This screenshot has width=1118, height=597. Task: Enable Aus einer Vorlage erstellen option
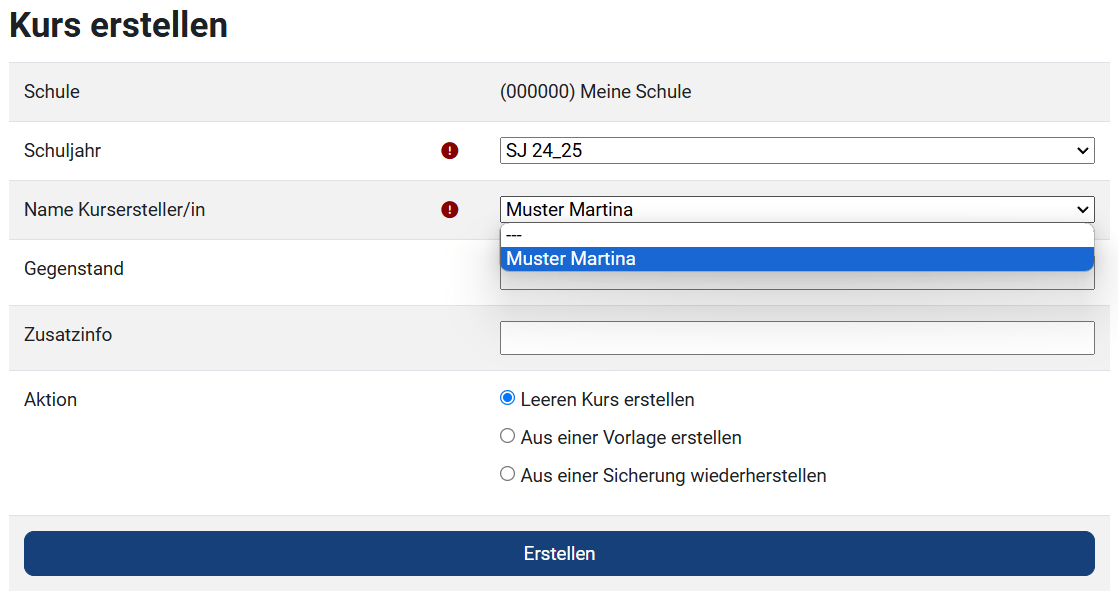(x=508, y=437)
